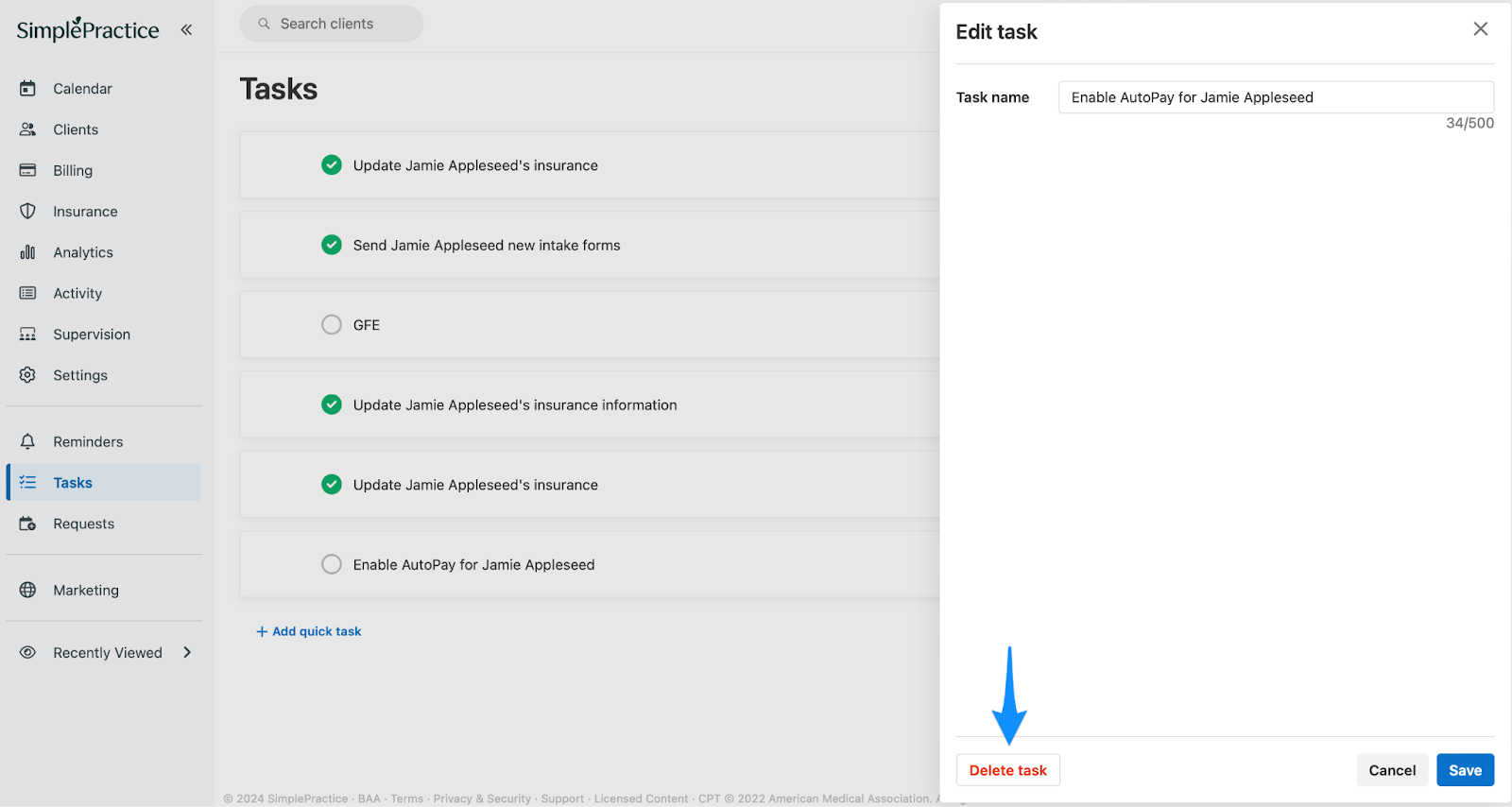Click the Billing card icon
This screenshot has width=1512, height=807.
27,171
